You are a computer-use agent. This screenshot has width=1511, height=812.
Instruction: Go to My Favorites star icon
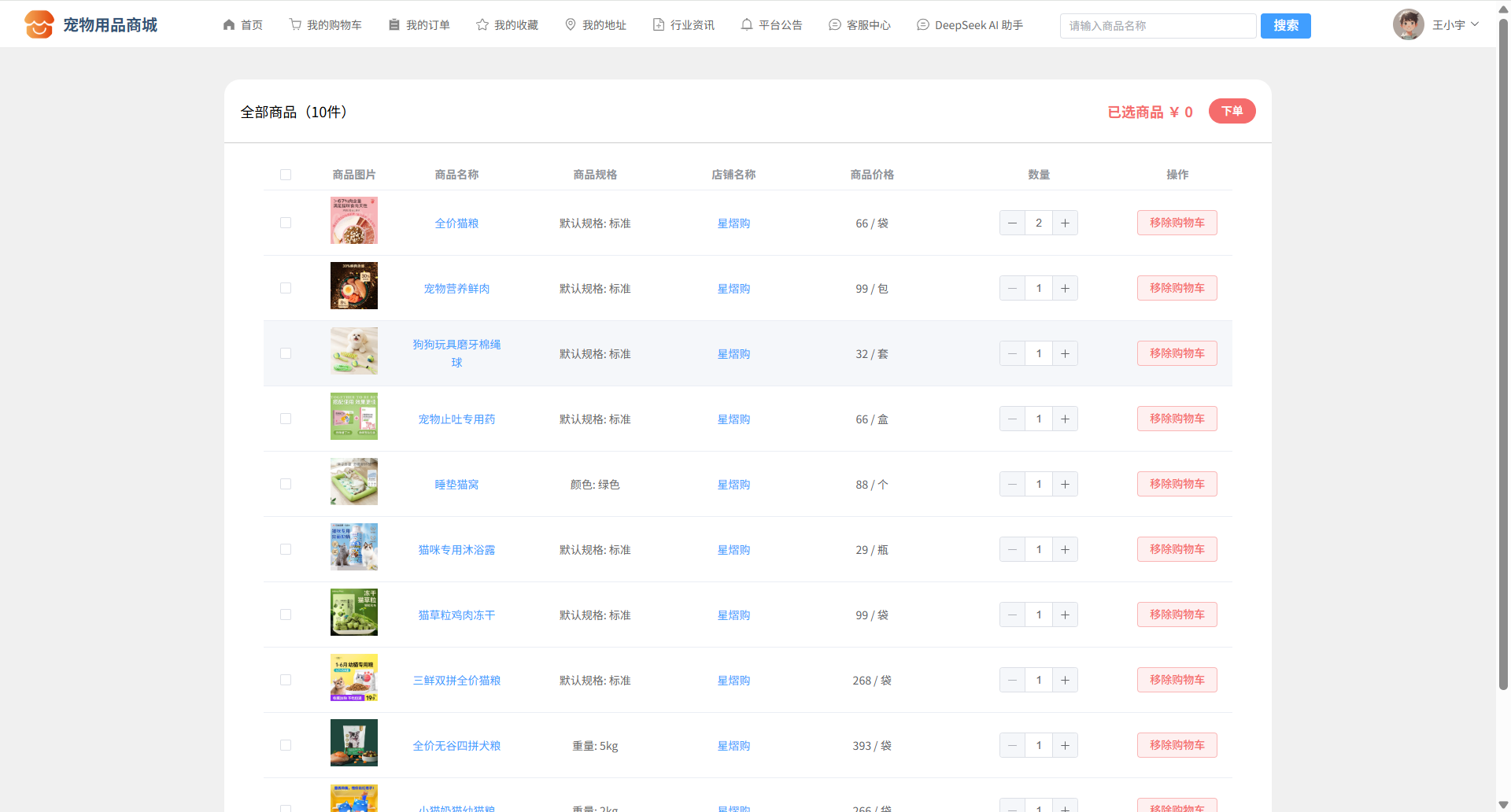pos(482,24)
